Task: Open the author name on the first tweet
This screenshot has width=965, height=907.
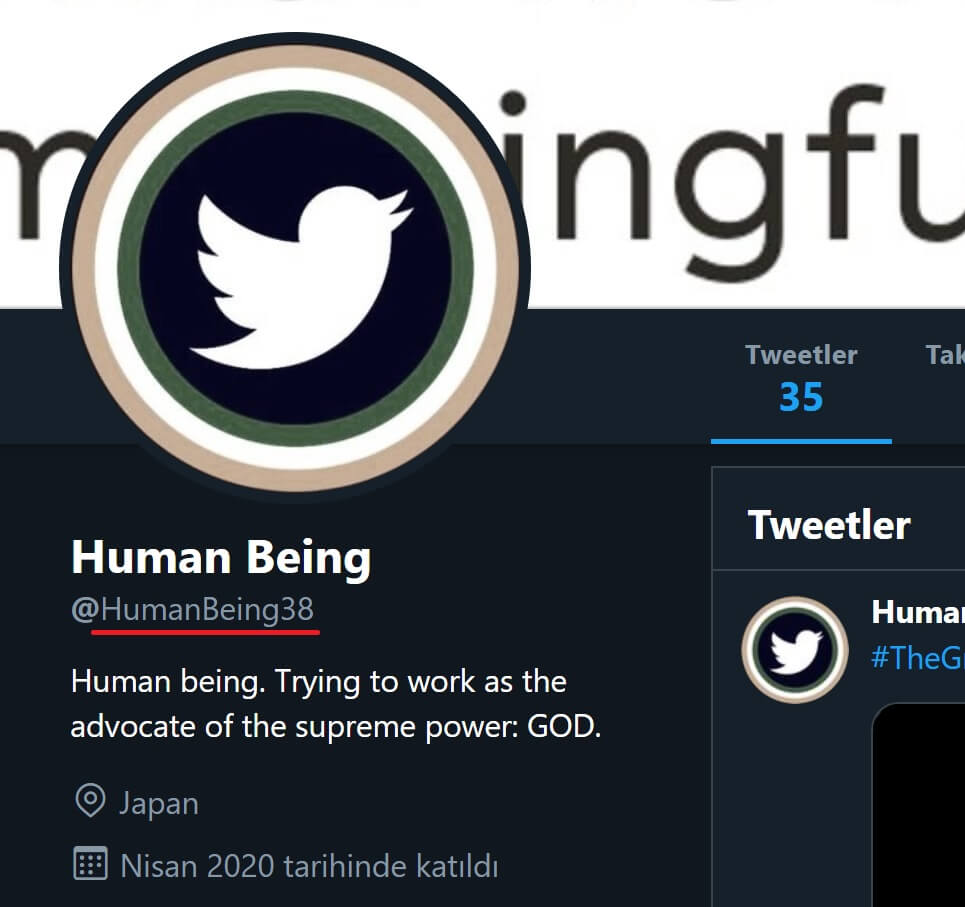Action: point(917,612)
